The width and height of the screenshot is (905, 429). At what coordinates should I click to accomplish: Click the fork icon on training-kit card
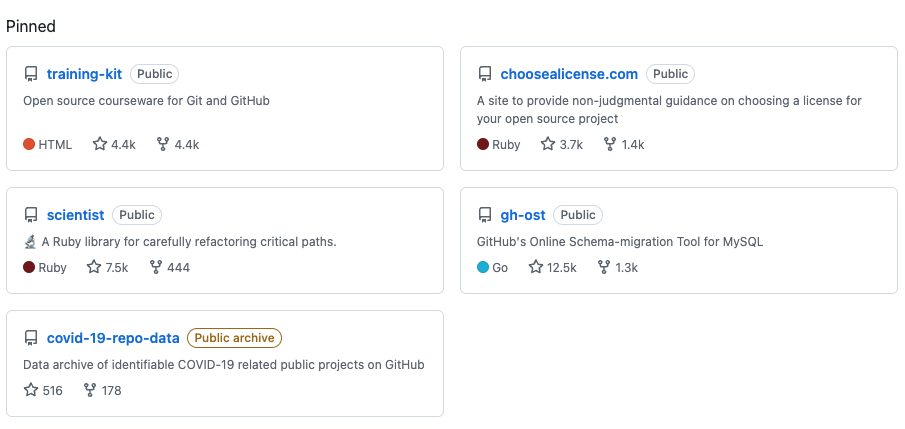(163, 144)
